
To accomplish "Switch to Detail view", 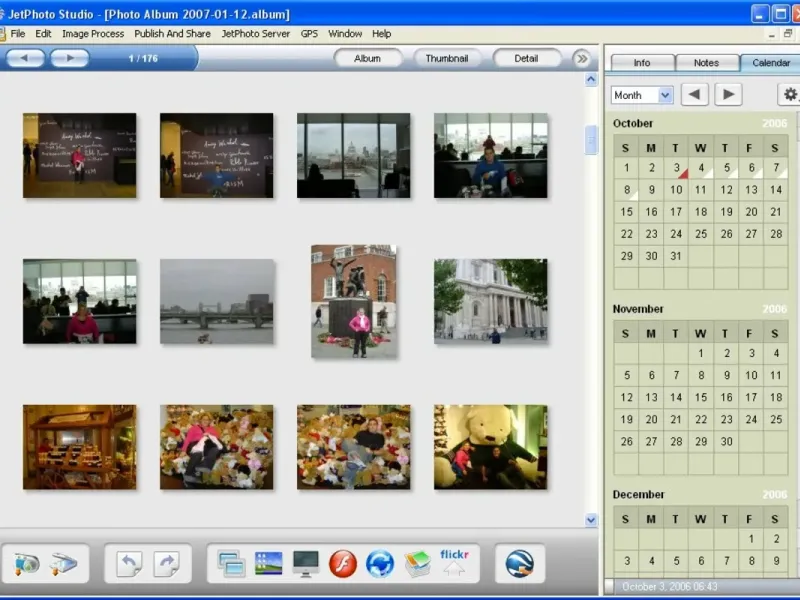I will pyautogui.click(x=526, y=59).
